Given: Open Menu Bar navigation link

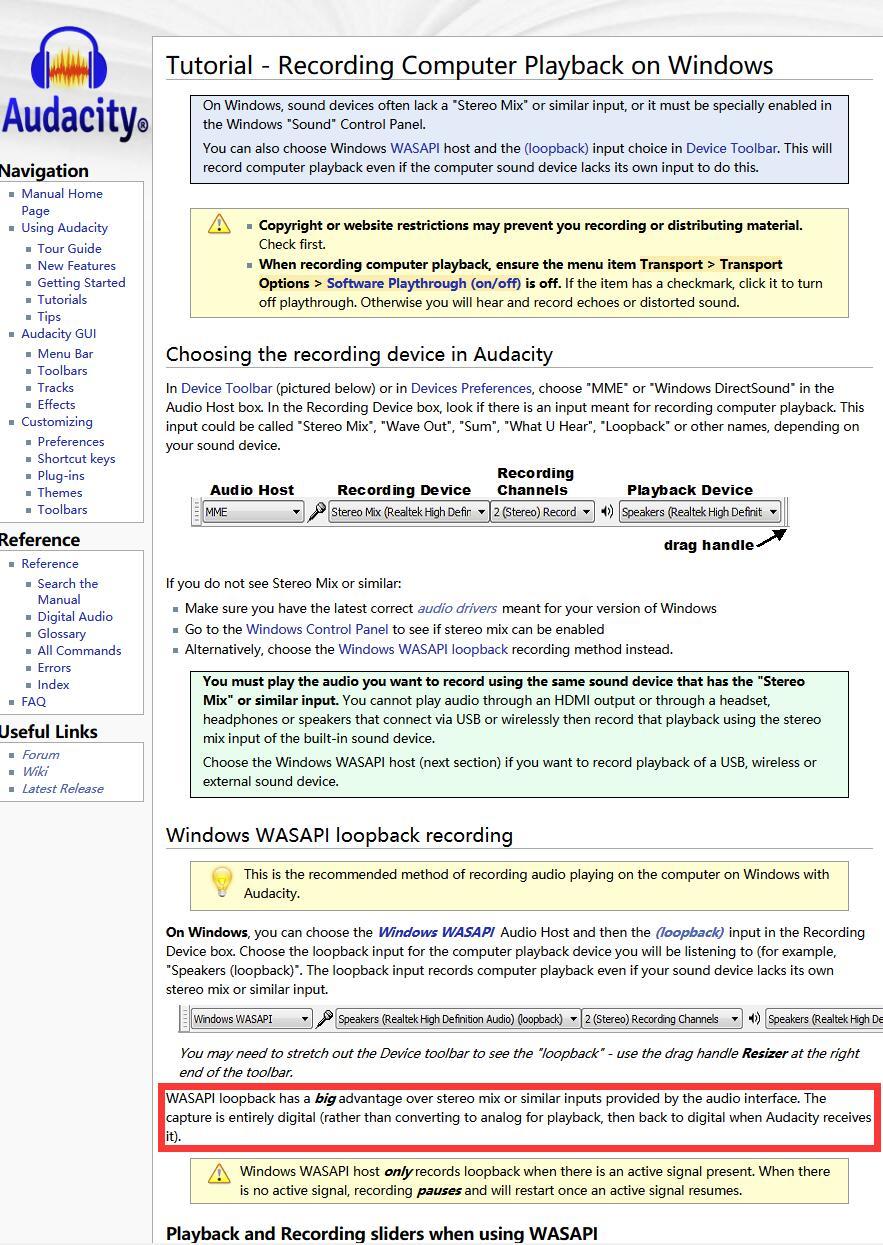Looking at the screenshot, I should (x=66, y=354).
